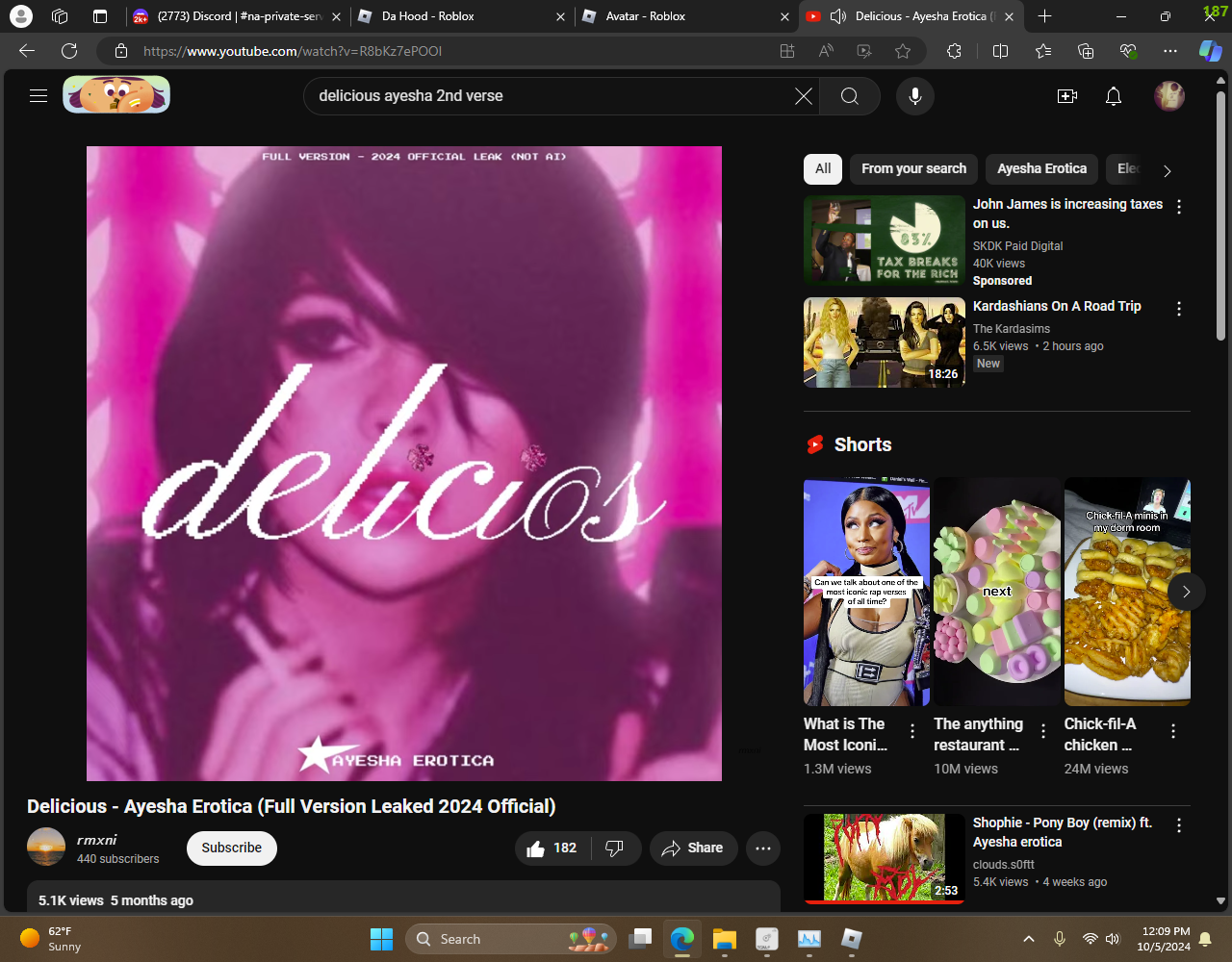Start voice search with microphone
1232x962 pixels.
[915, 96]
